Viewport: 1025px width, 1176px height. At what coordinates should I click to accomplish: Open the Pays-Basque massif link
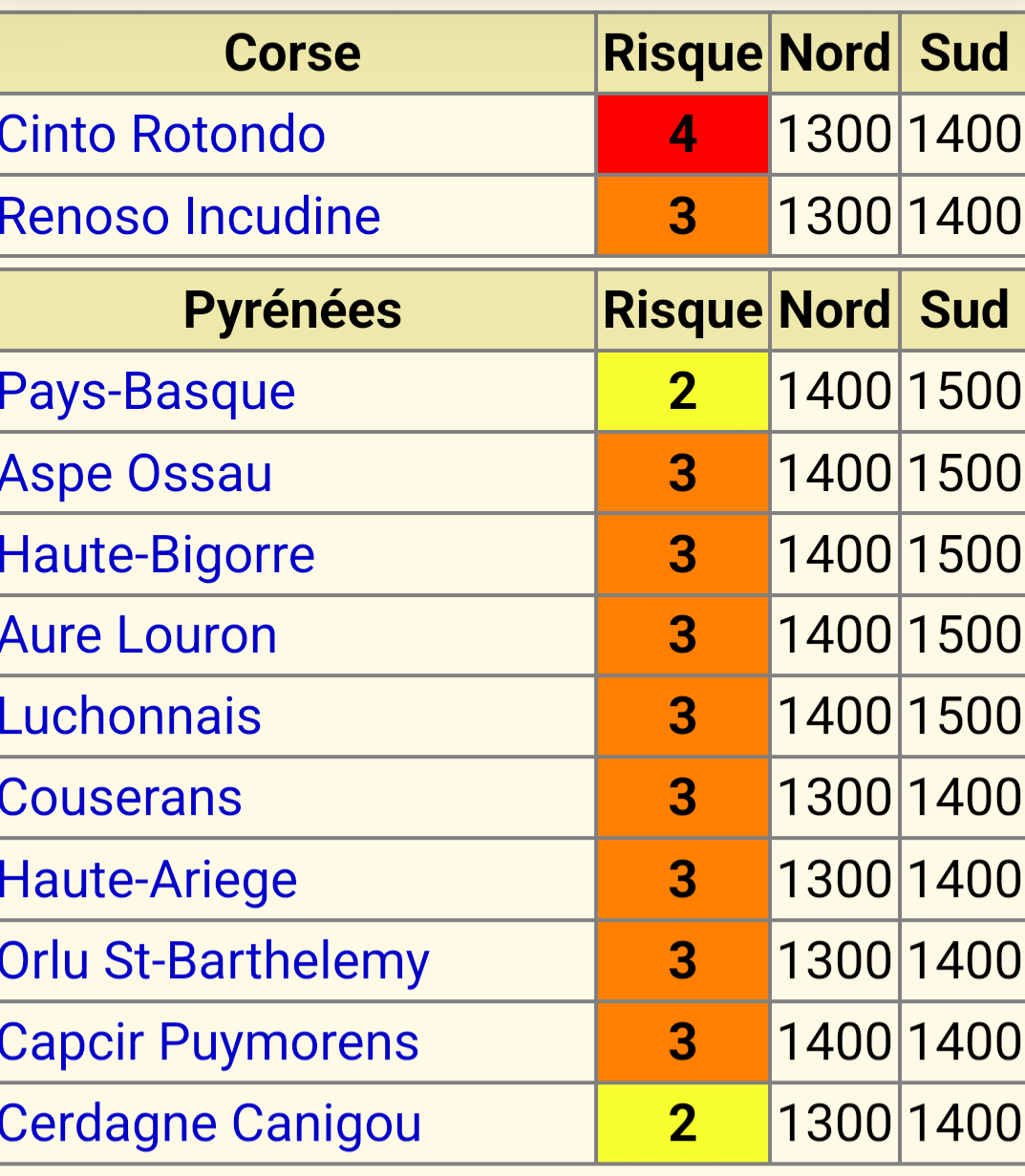tap(147, 392)
